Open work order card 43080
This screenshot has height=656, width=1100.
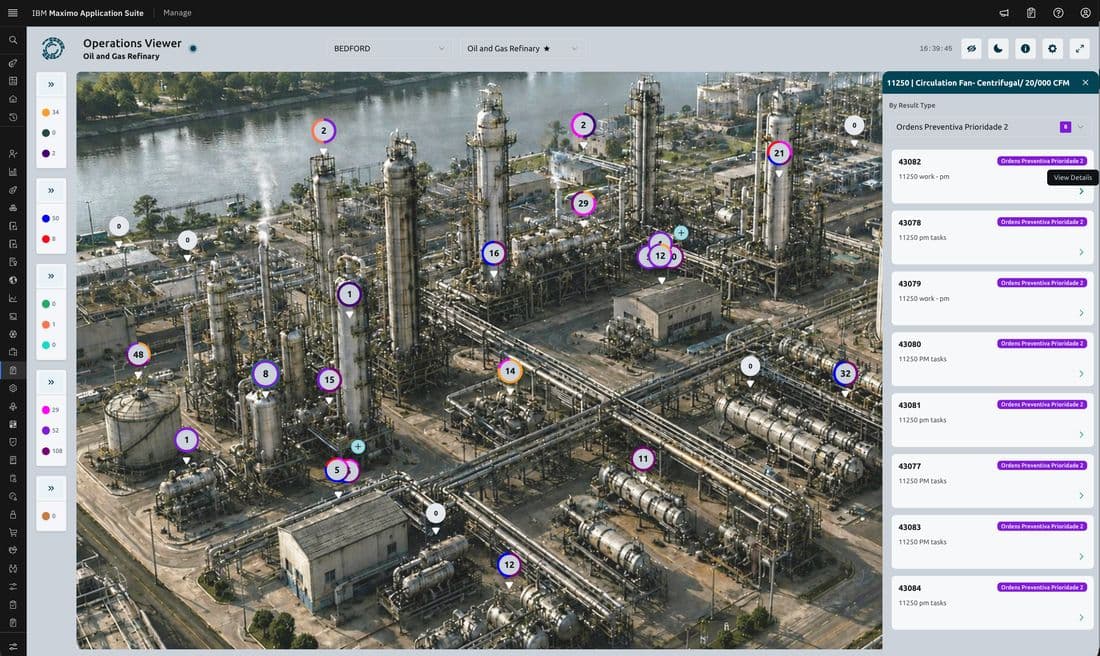(992, 359)
